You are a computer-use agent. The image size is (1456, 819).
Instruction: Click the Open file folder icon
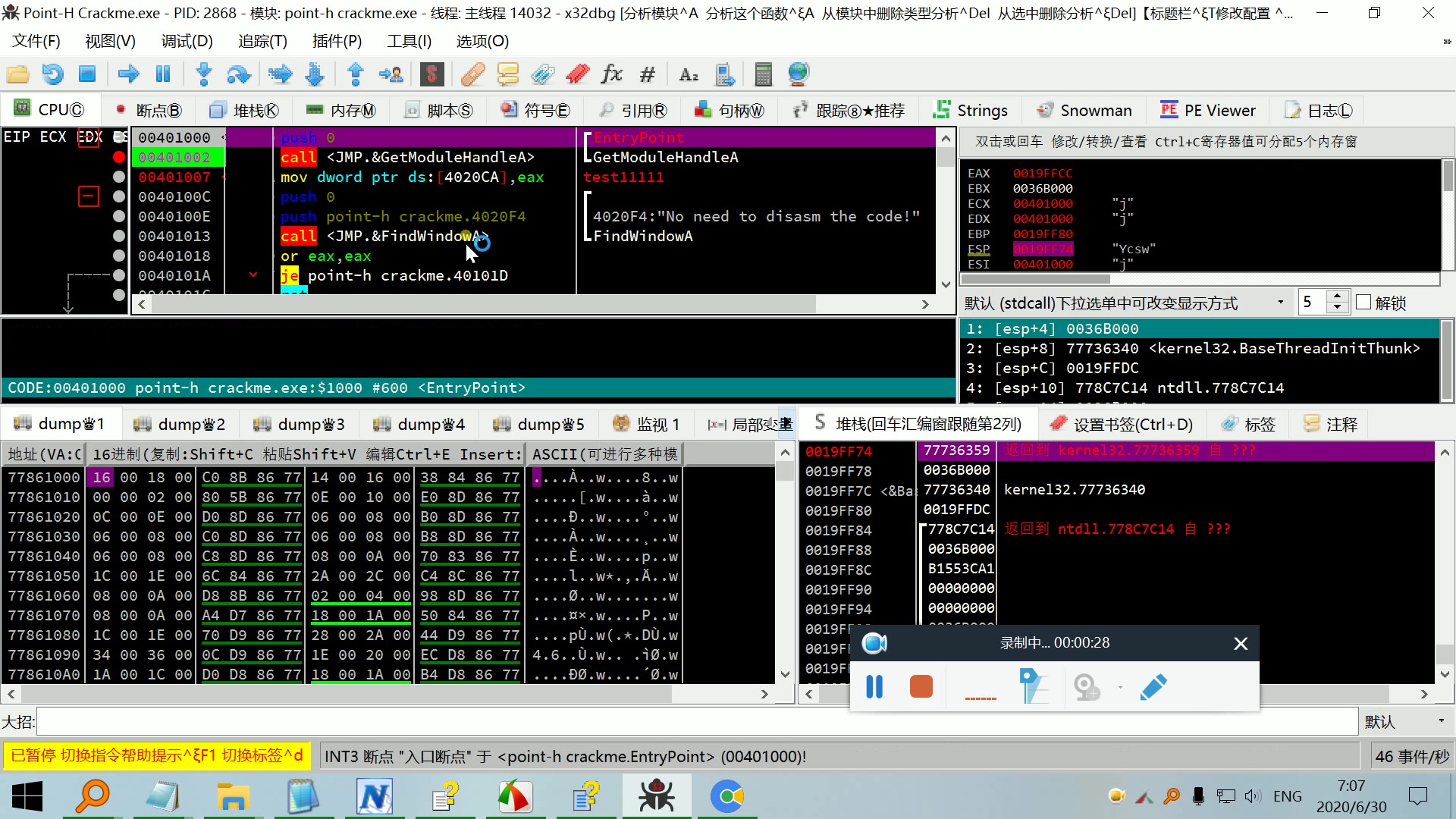17,74
